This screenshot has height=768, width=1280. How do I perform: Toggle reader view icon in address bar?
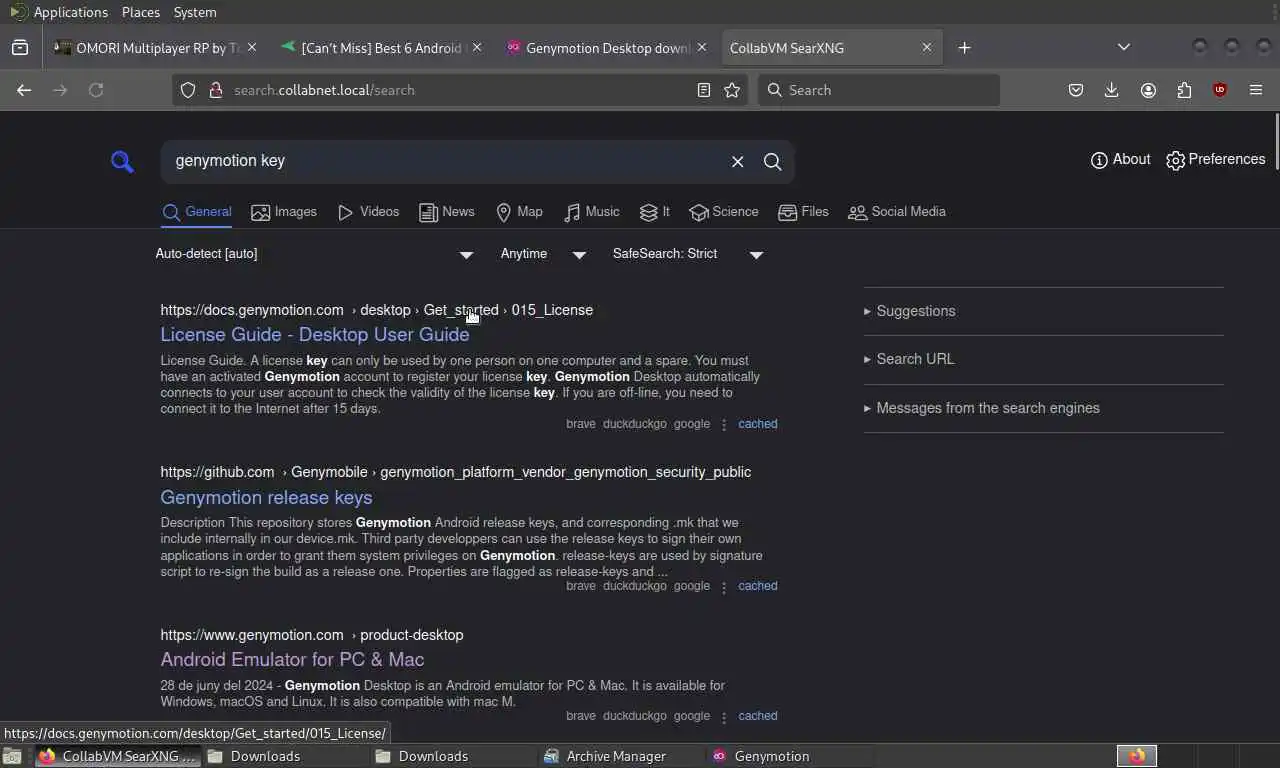[704, 90]
